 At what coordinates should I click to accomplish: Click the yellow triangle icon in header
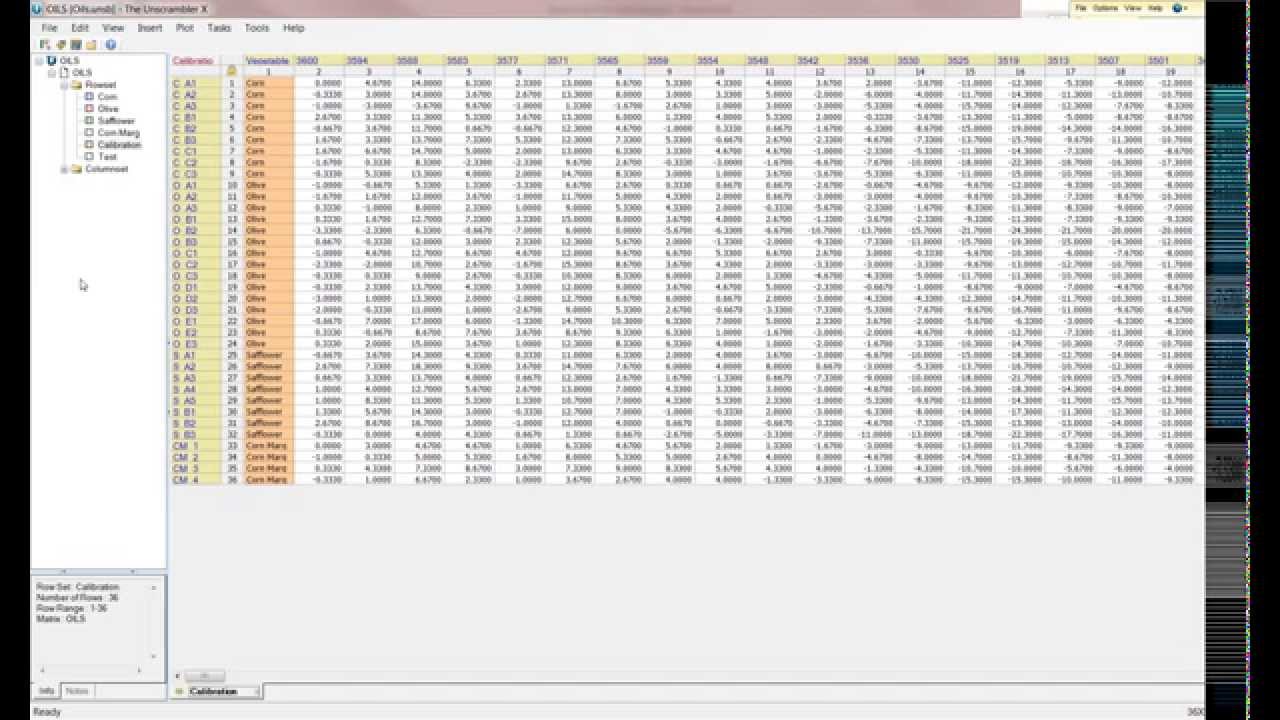click(x=232, y=71)
